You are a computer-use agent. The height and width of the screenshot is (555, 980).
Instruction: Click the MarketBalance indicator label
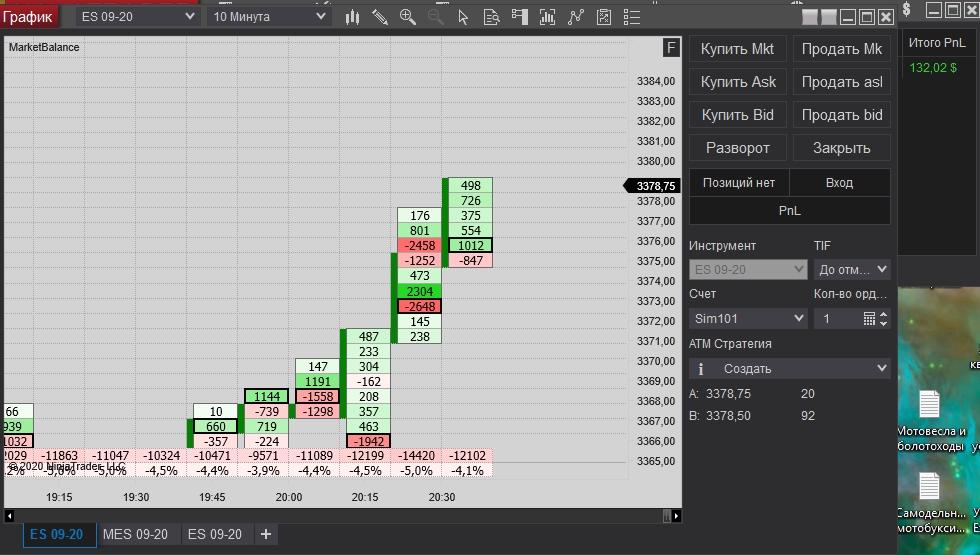click(x=44, y=48)
